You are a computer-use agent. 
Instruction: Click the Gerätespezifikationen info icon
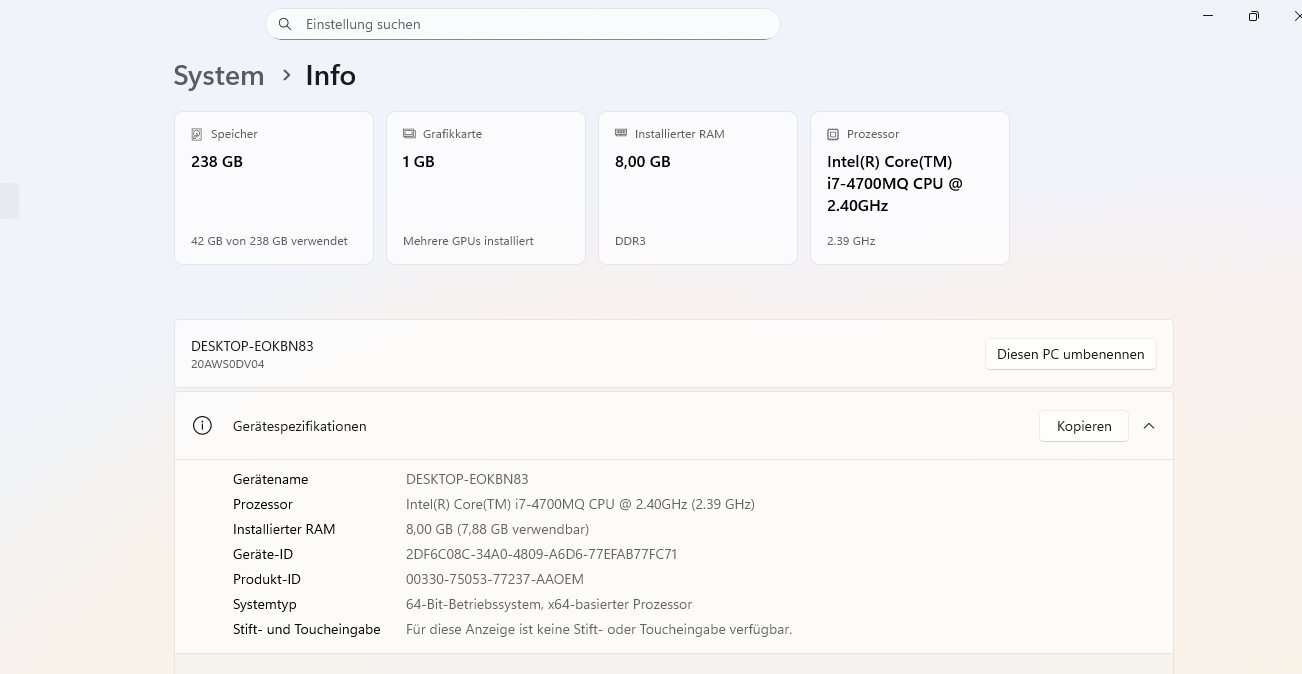coord(202,426)
